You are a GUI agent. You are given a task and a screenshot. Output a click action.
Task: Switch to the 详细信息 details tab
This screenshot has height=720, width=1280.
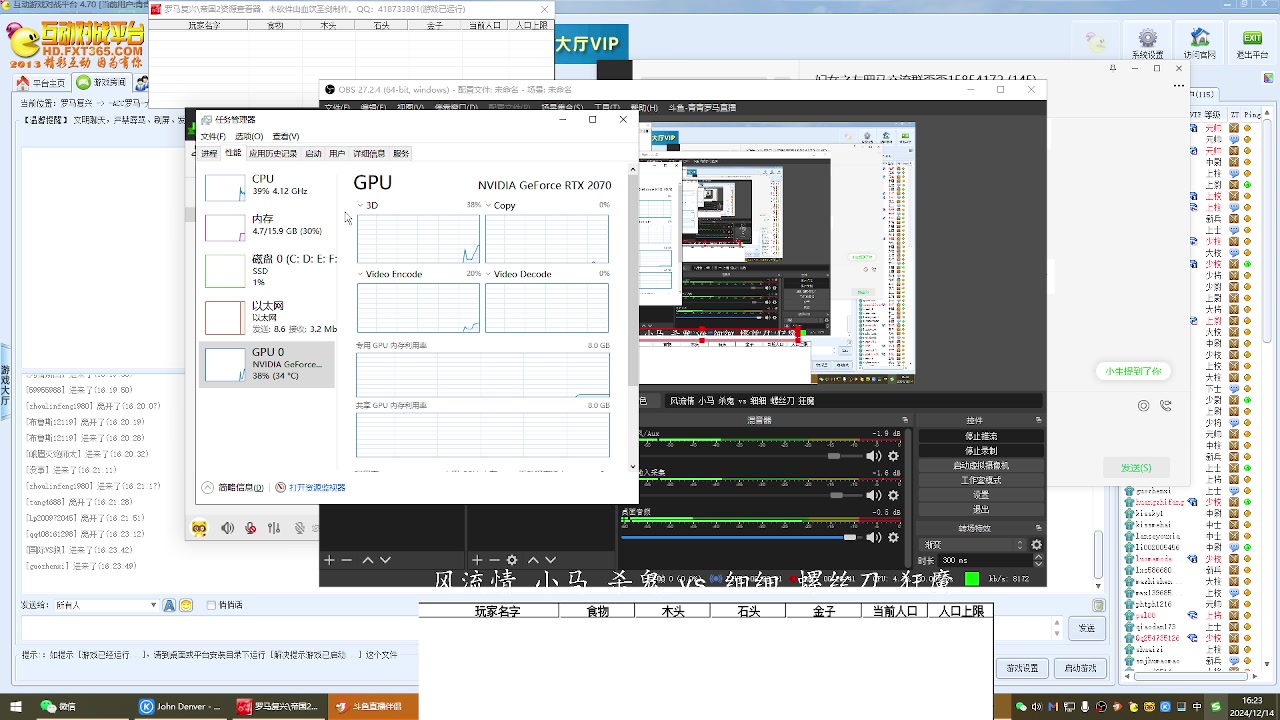click(x=369, y=154)
